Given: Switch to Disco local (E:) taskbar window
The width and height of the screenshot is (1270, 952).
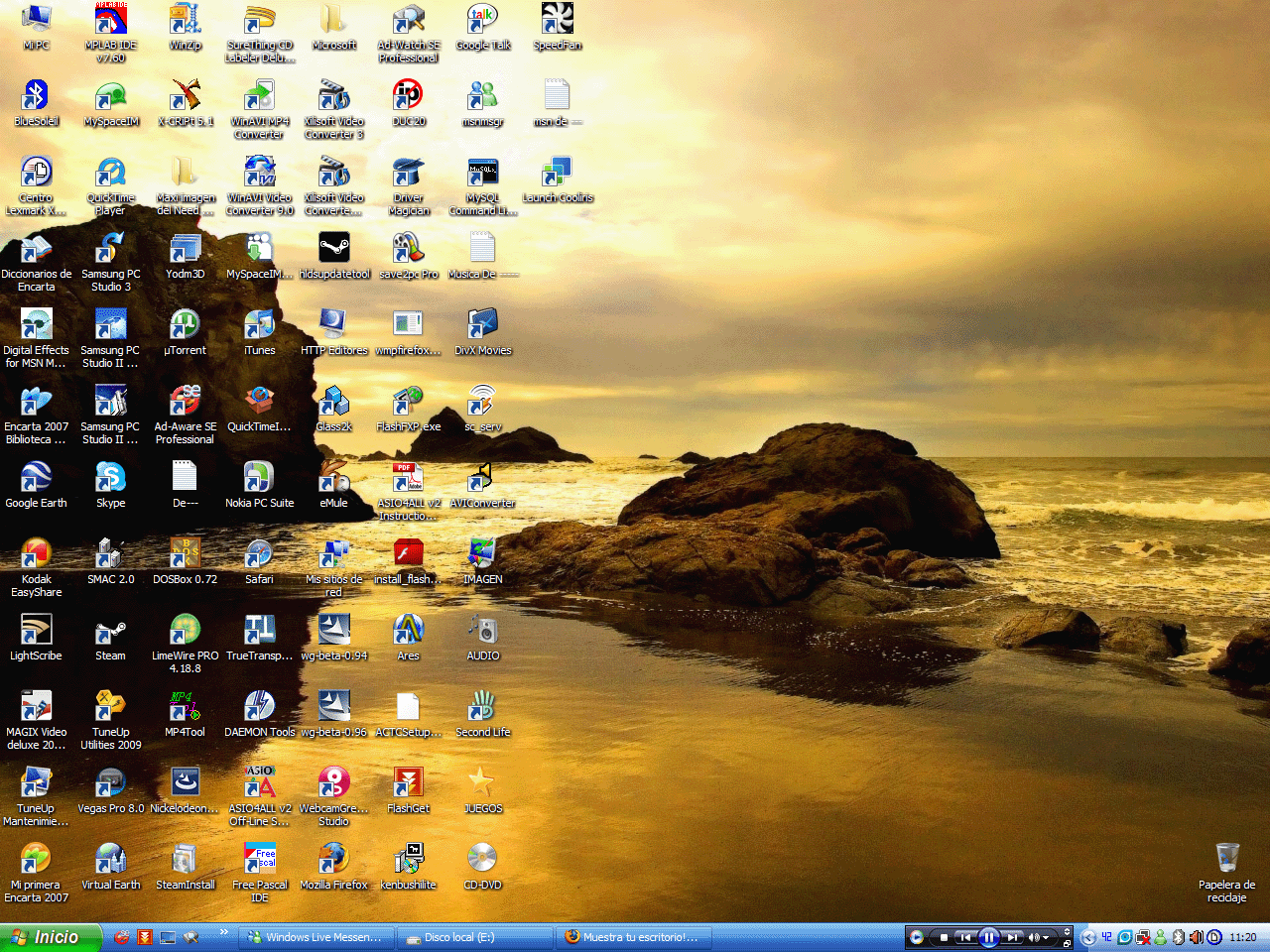Looking at the screenshot, I should (474, 937).
